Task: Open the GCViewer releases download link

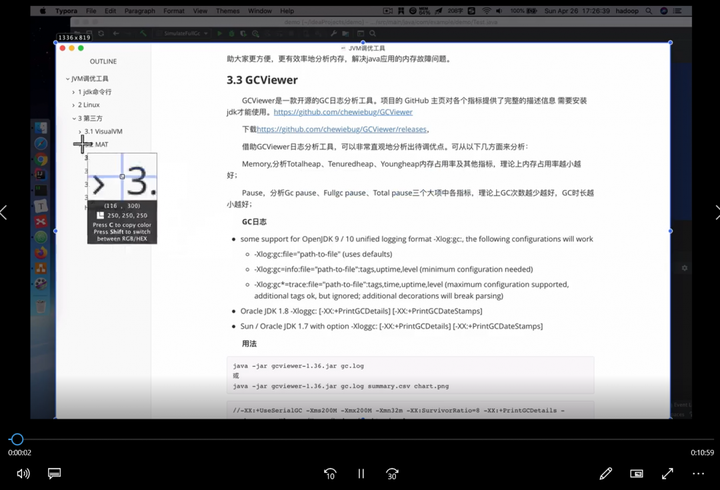Action: (x=341, y=130)
